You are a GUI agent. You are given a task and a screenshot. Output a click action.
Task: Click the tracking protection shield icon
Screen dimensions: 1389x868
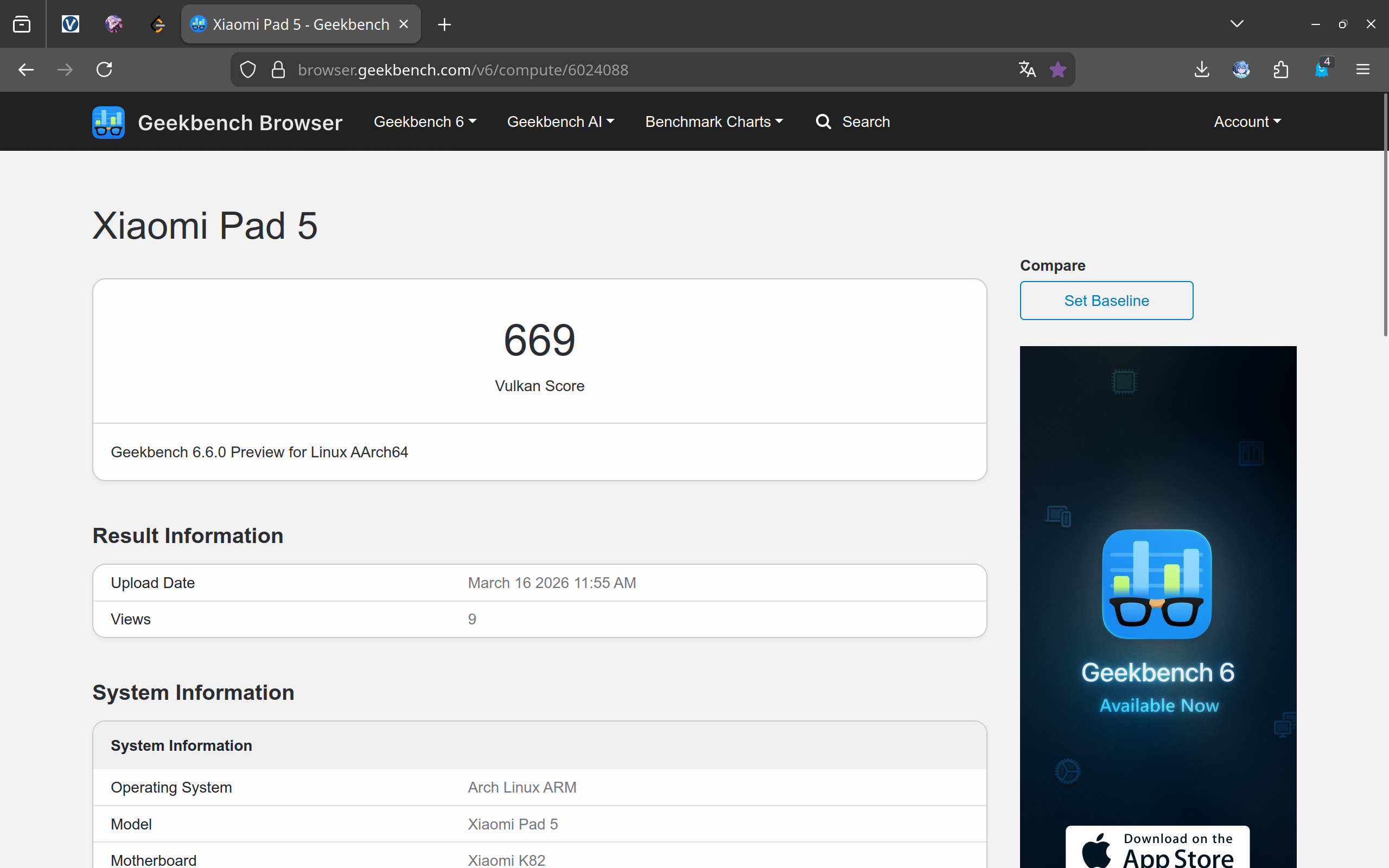click(x=247, y=70)
